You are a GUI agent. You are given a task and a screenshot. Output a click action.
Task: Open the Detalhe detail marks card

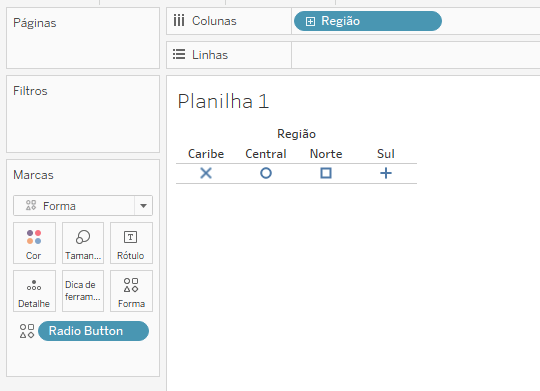coord(34,291)
